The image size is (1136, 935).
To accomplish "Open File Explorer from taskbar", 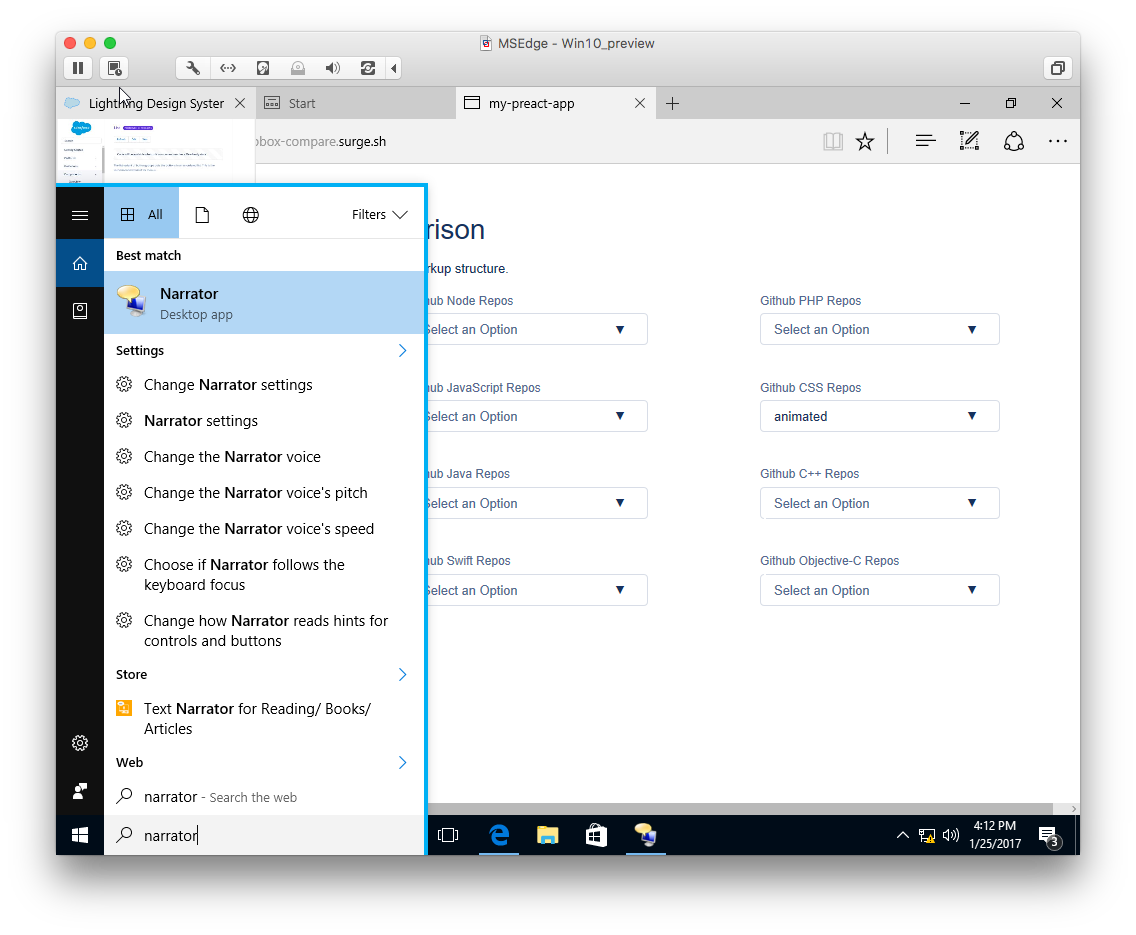I will [548, 835].
